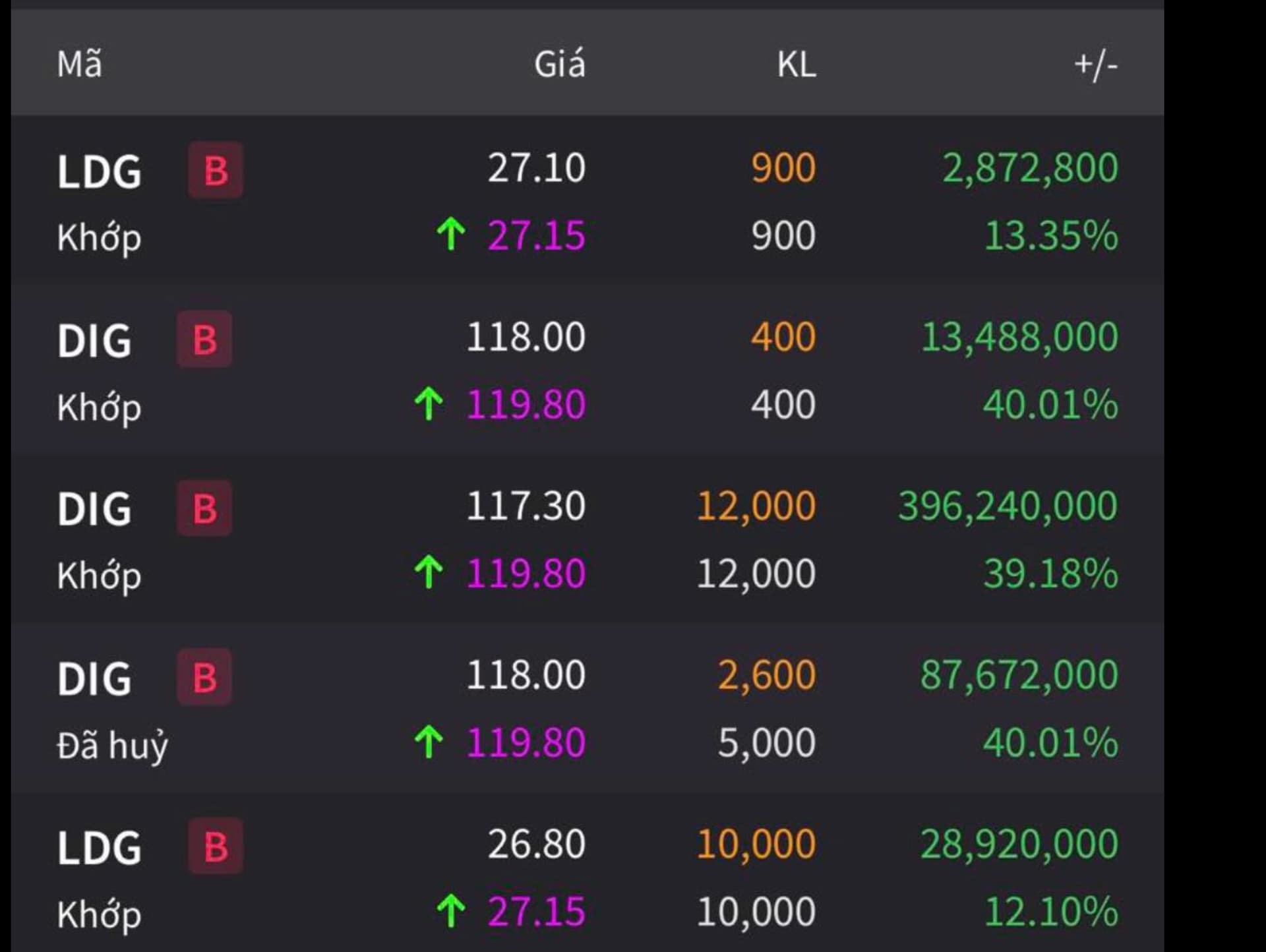Image resolution: width=1266 pixels, height=952 pixels.
Task: Click the 28,920,000 profit value
Action: (x=1019, y=844)
